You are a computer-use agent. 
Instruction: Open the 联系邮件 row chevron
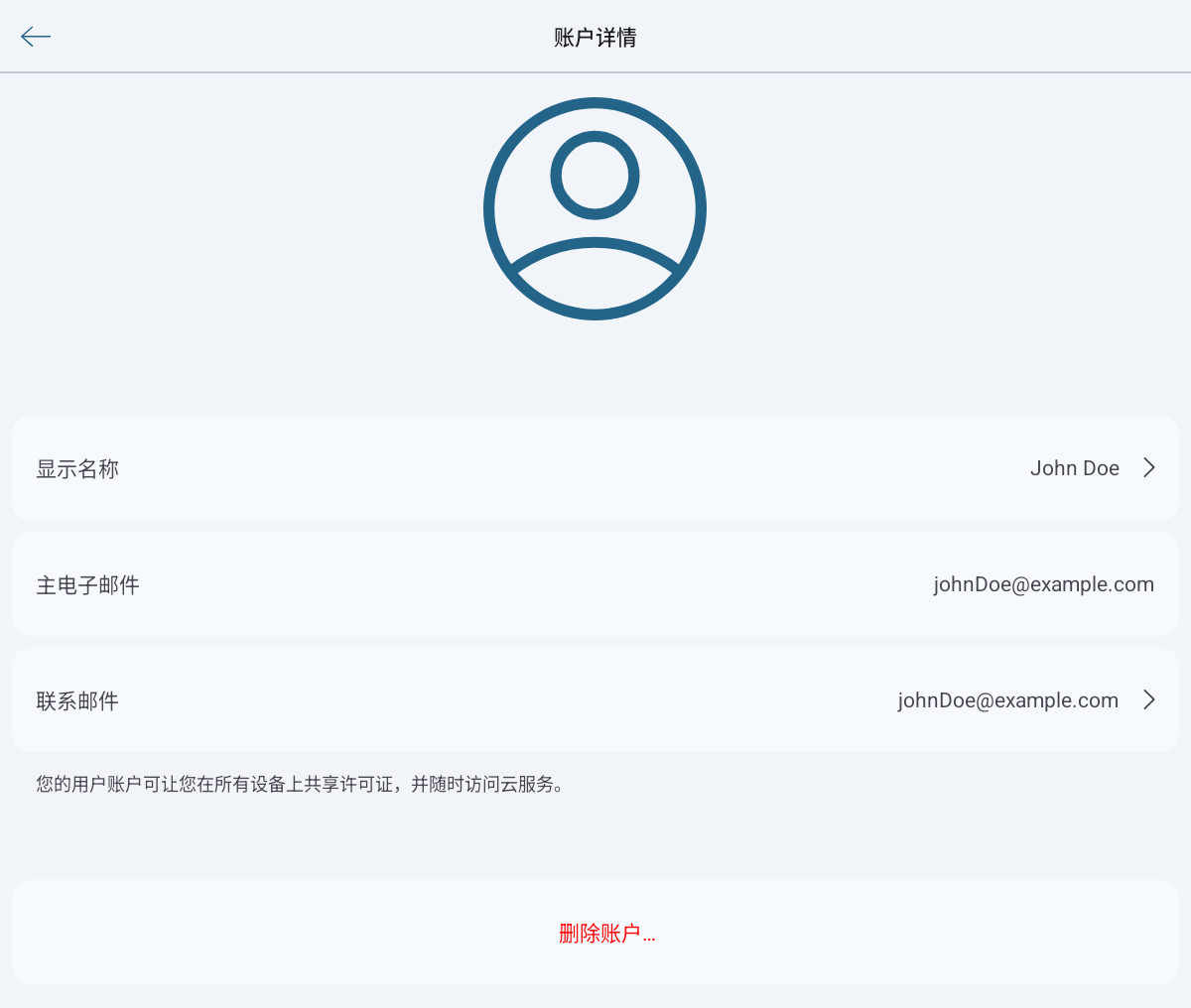pos(1149,699)
